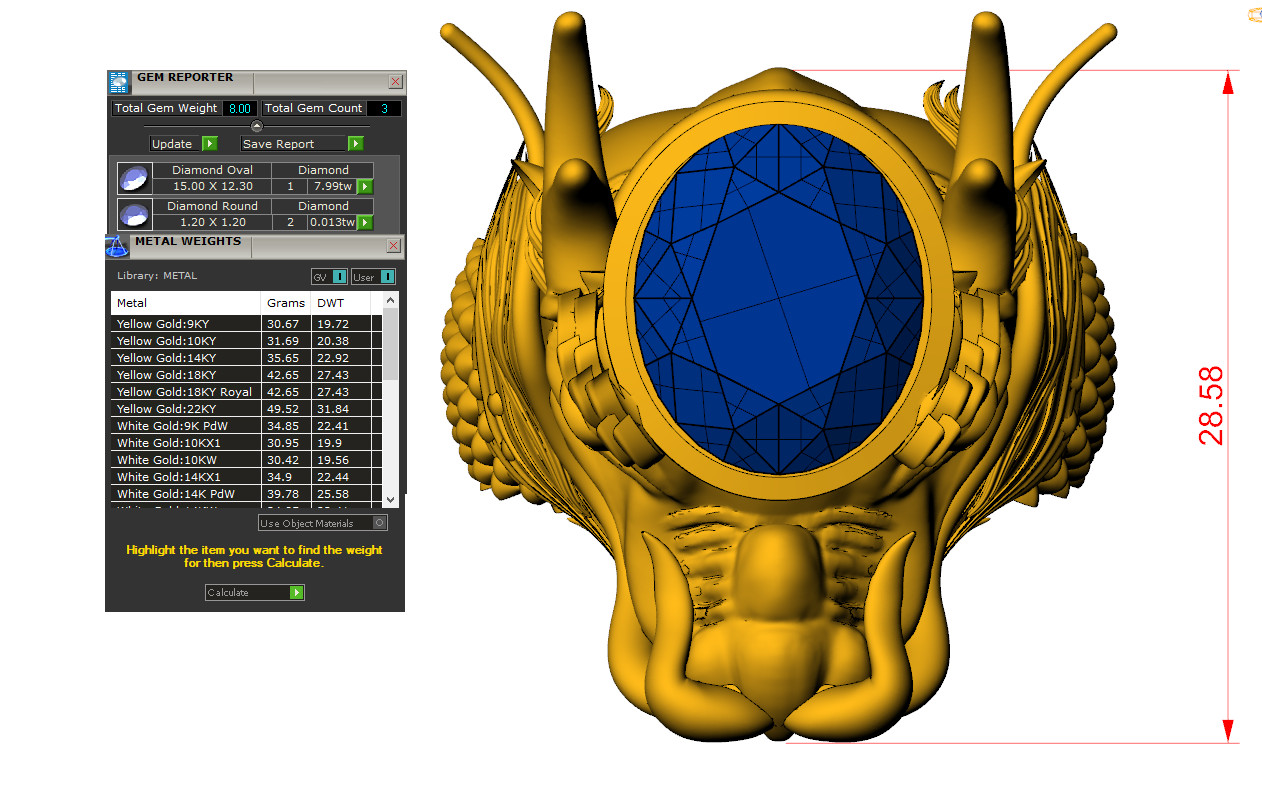Enable the Use Object Materials option
The height and width of the screenshot is (794, 1262).
click(379, 523)
